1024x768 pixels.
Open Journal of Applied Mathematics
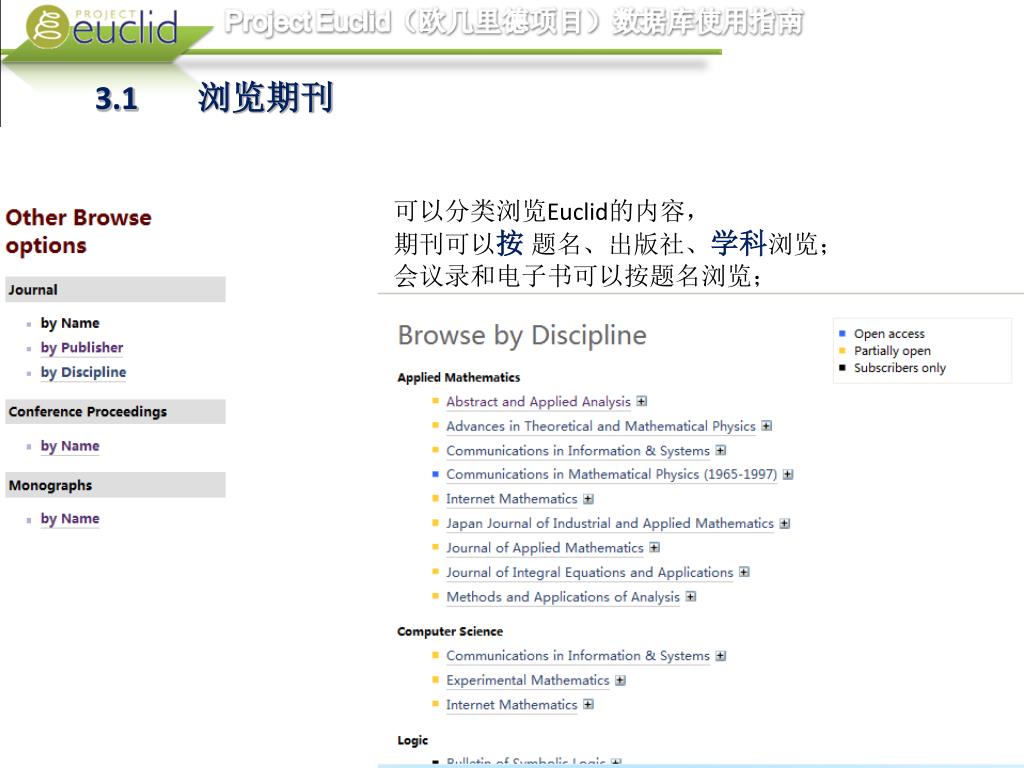click(x=545, y=548)
